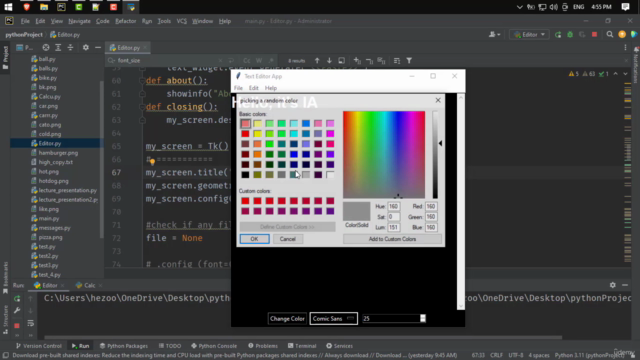Rerun the Editor script in Run panel
Image resolution: width=640 pixels, height=360 pixels.
[x=17, y=299]
